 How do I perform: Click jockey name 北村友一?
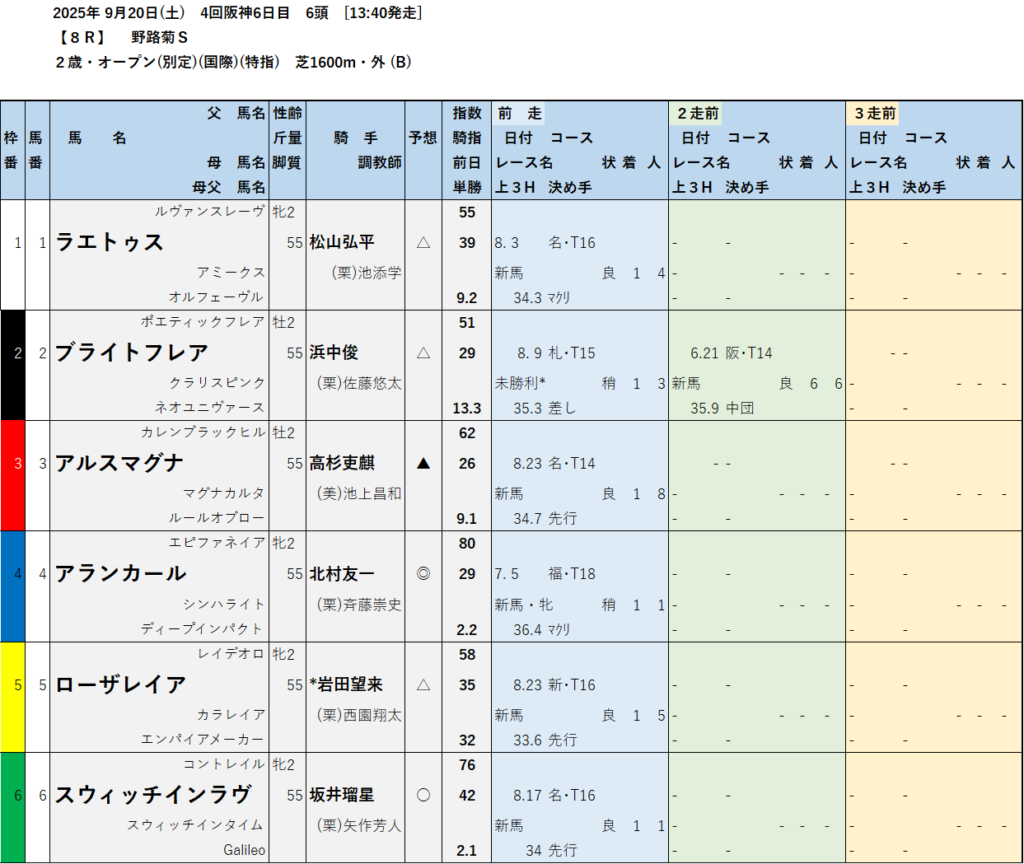click(341, 574)
